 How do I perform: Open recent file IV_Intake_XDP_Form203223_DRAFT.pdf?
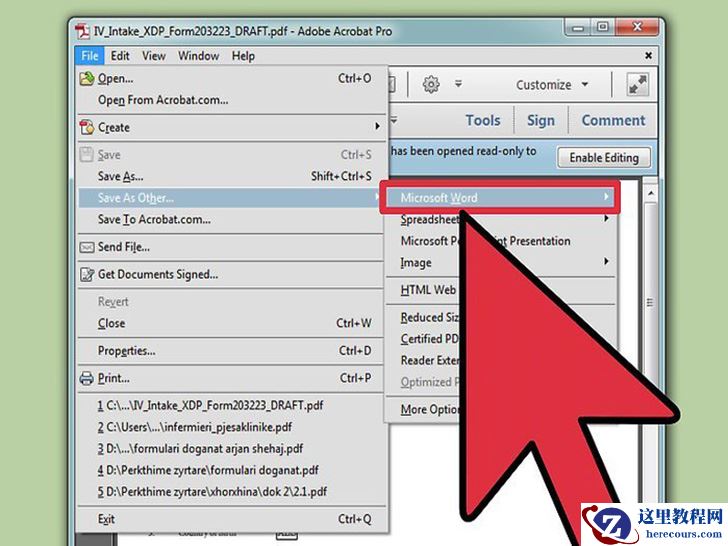pyautogui.click(x=232, y=405)
